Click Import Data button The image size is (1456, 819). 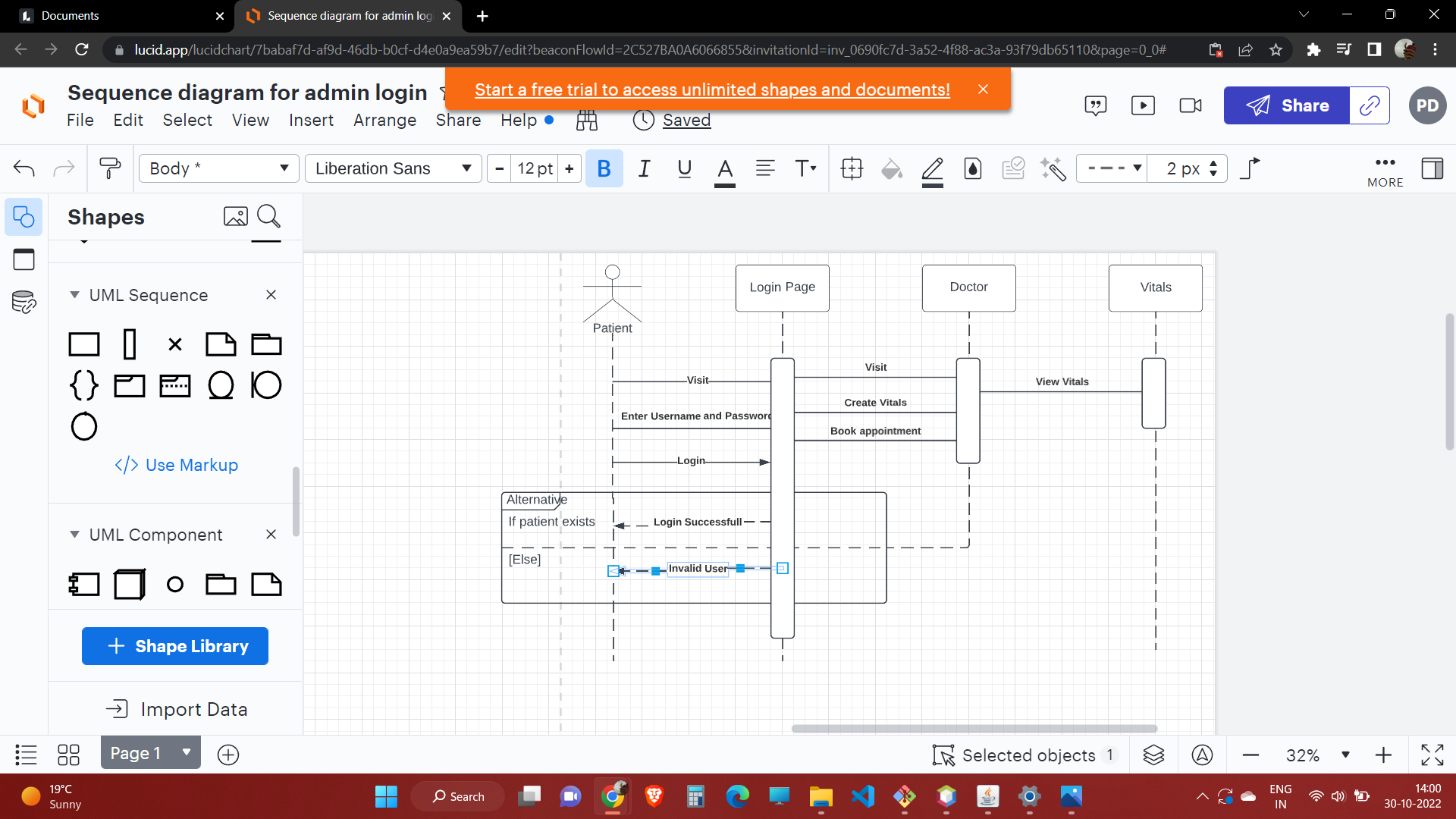click(x=176, y=709)
